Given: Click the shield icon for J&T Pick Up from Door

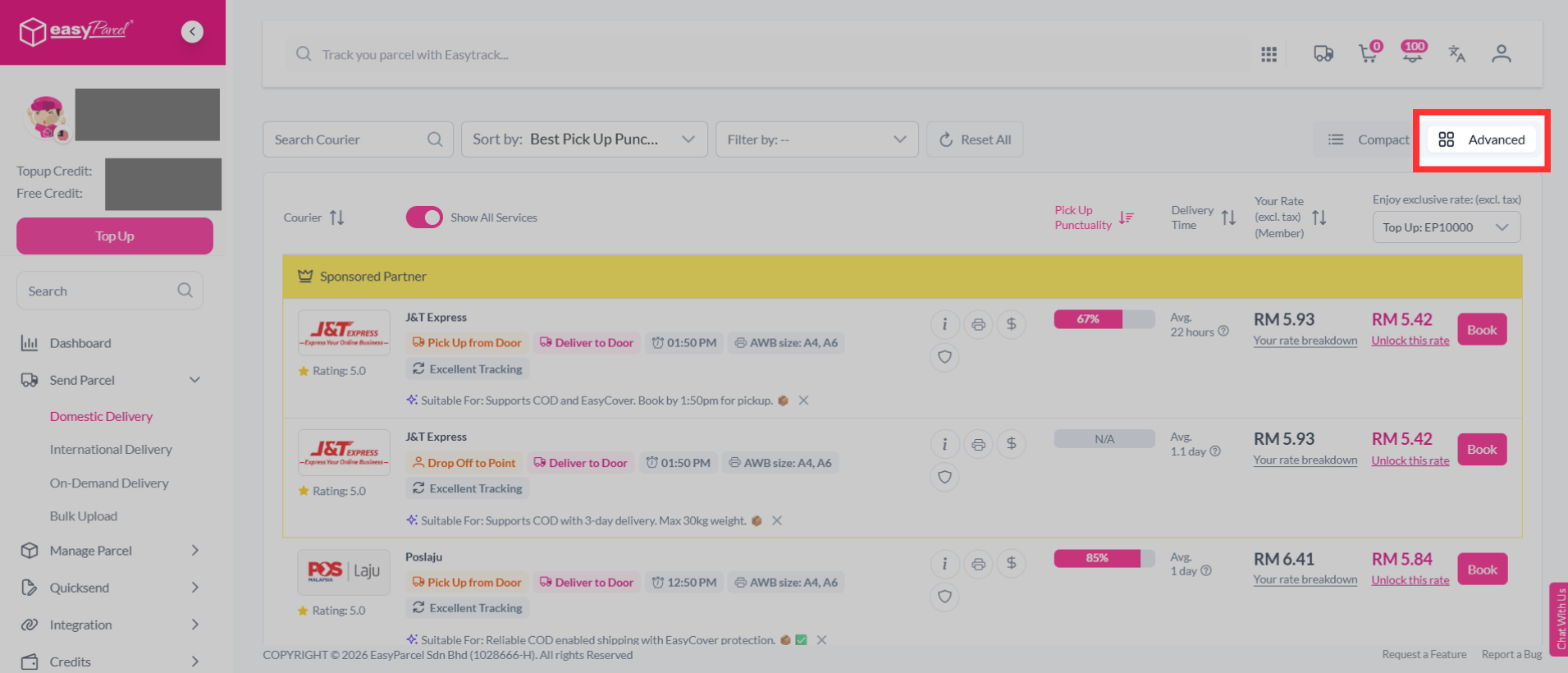Looking at the screenshot, I should click(944, 357).
